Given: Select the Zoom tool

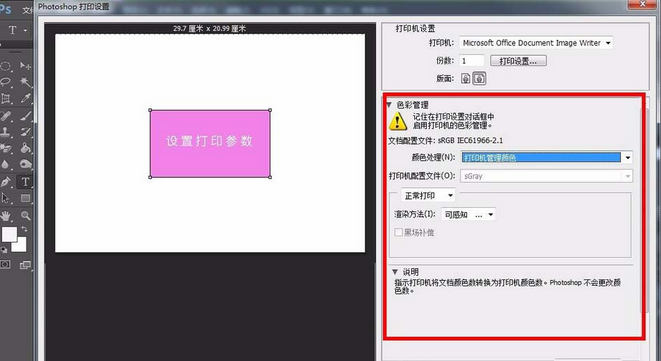Looking at the screenshot, I should [x=25, y=216].
